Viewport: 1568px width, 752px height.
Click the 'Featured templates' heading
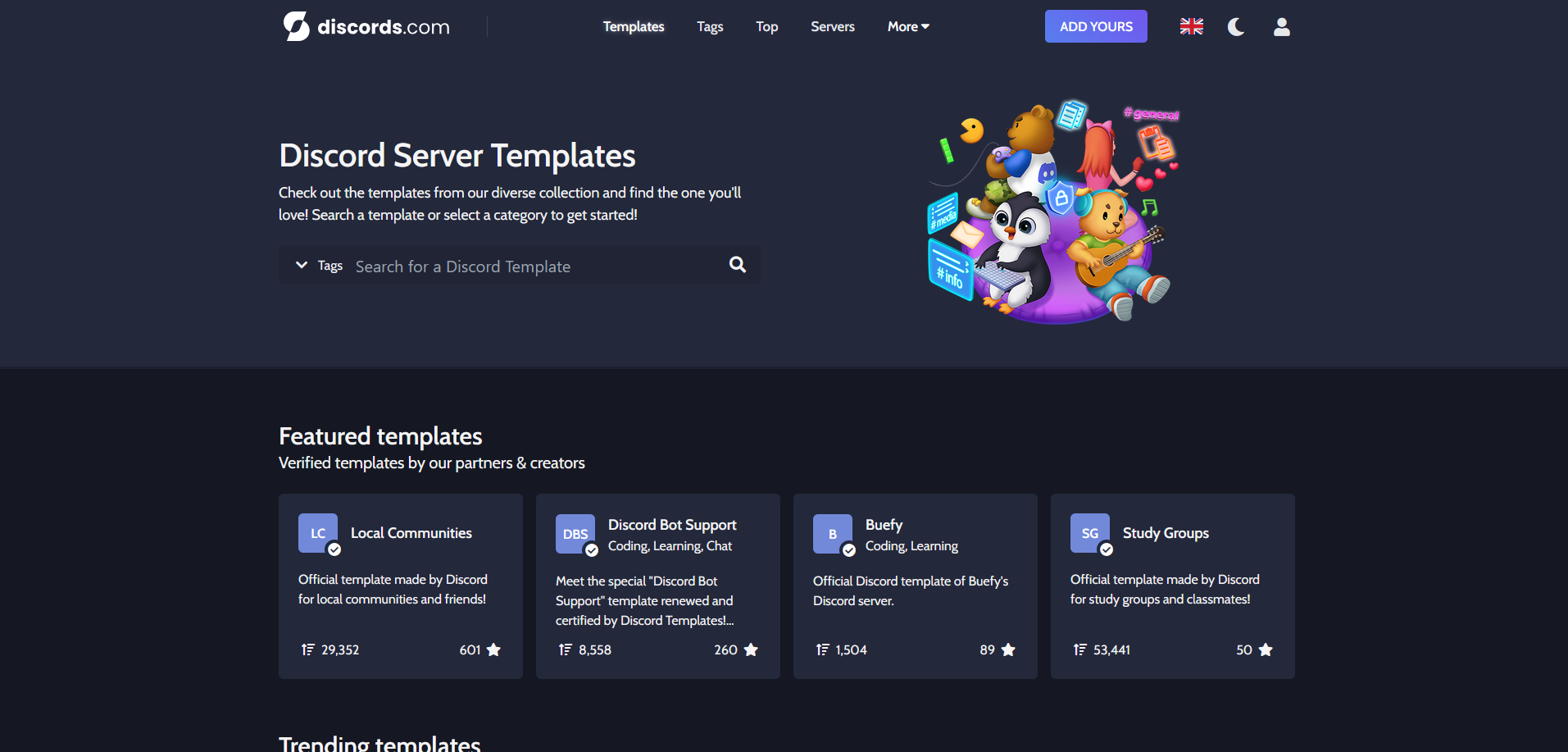380,436
